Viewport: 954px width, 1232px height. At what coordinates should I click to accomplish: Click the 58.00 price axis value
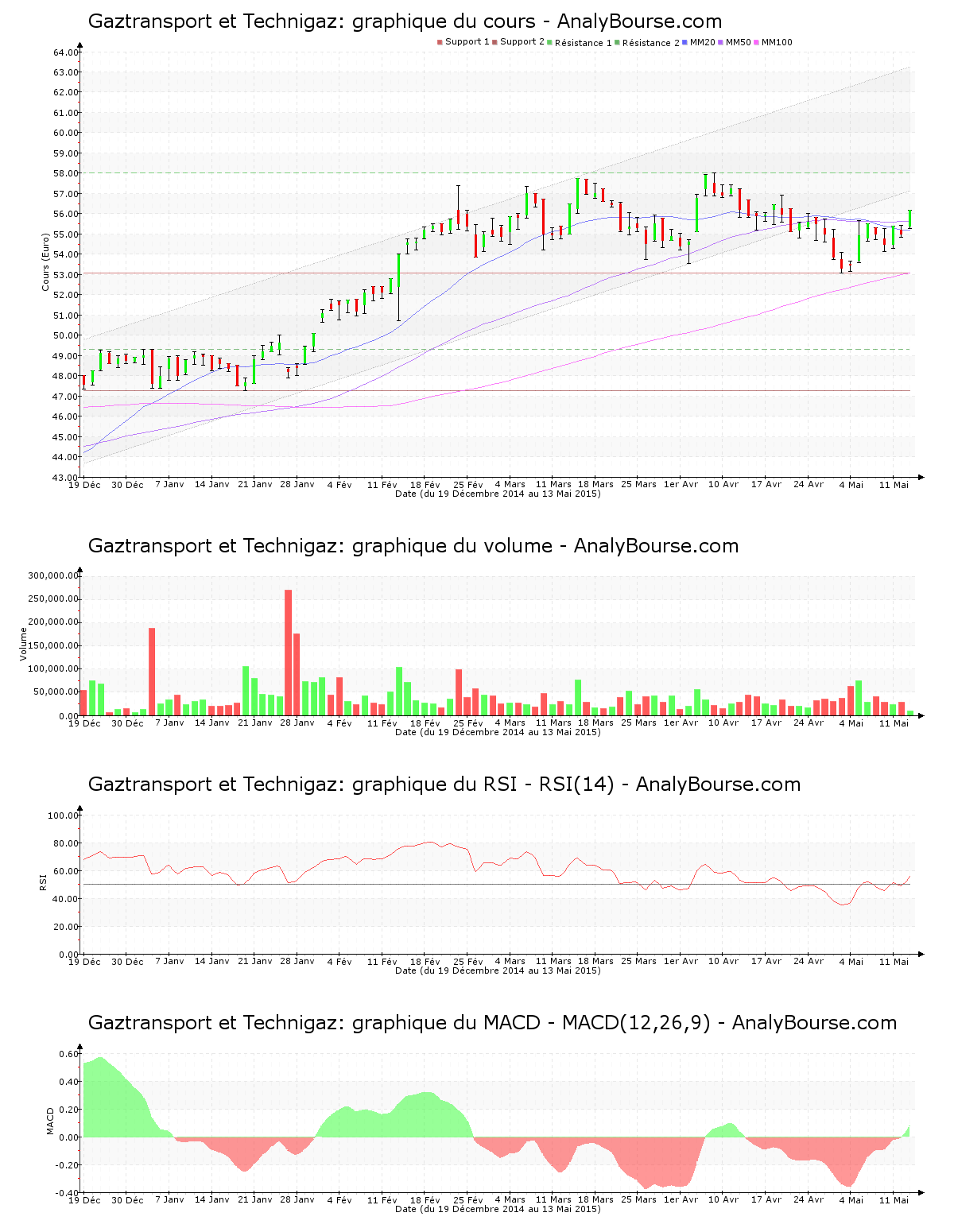point(66,173)
